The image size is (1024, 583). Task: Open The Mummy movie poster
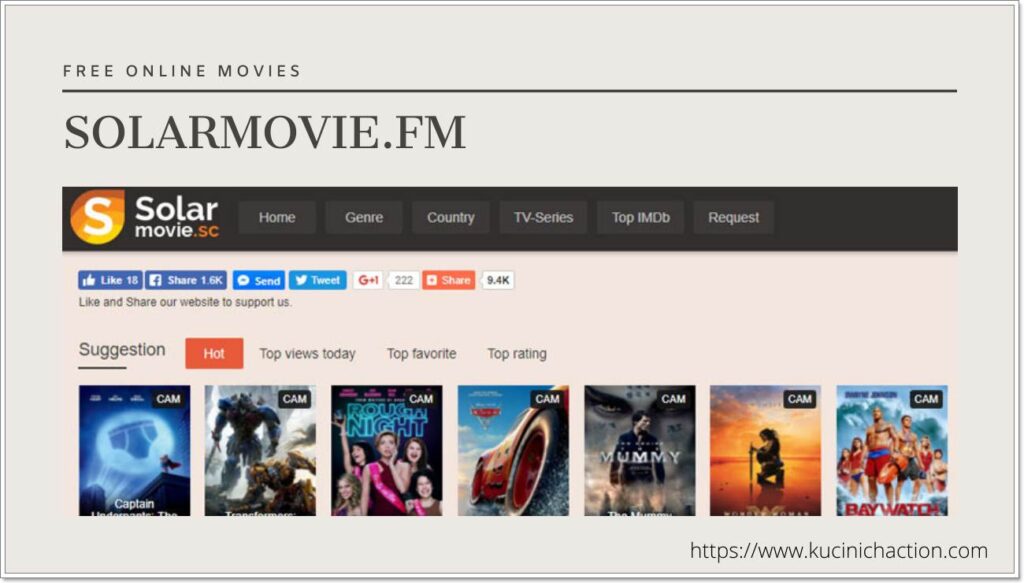point(640,450)
